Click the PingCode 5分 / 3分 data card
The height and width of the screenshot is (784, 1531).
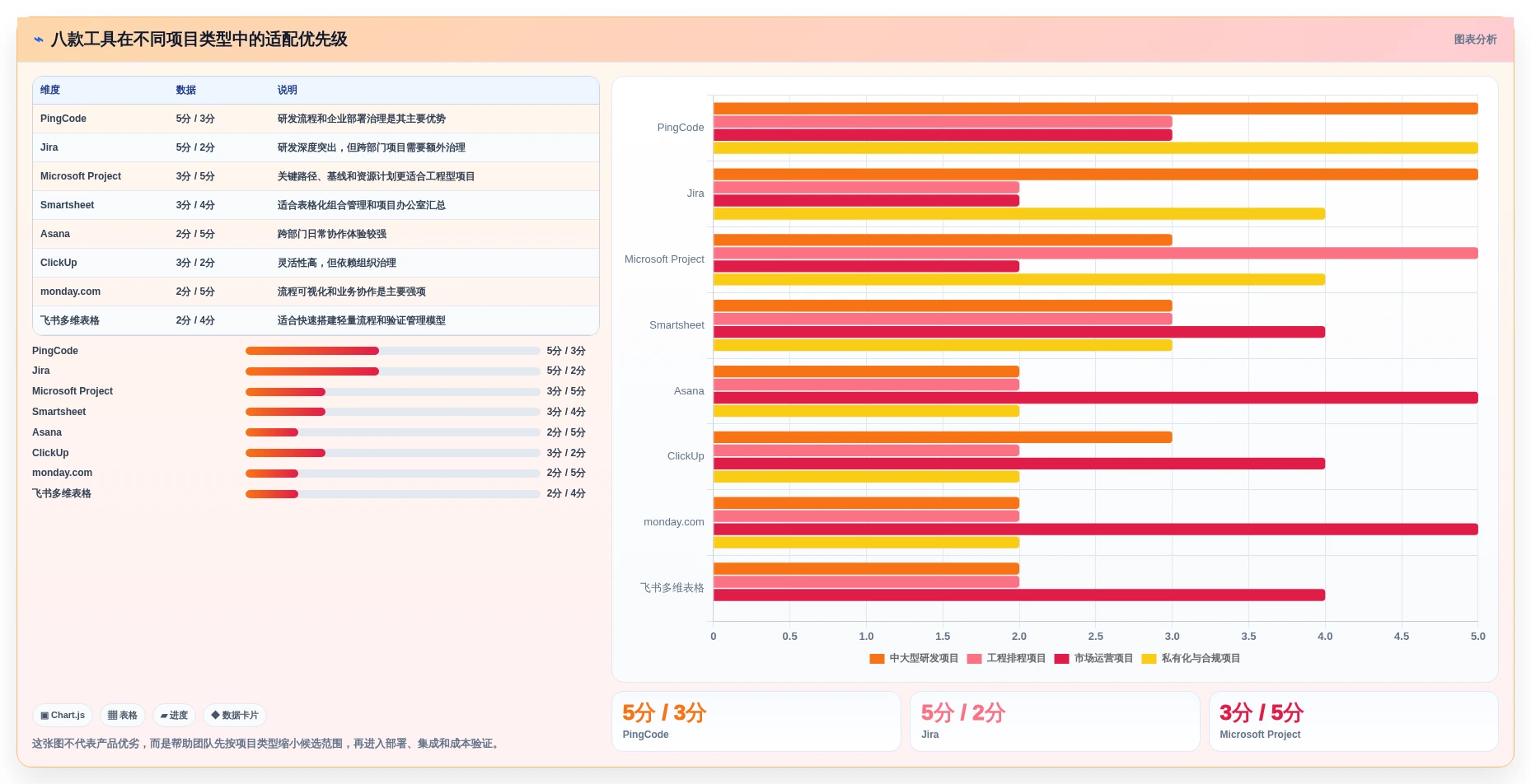pyautogui.click(x=756, y=721)
